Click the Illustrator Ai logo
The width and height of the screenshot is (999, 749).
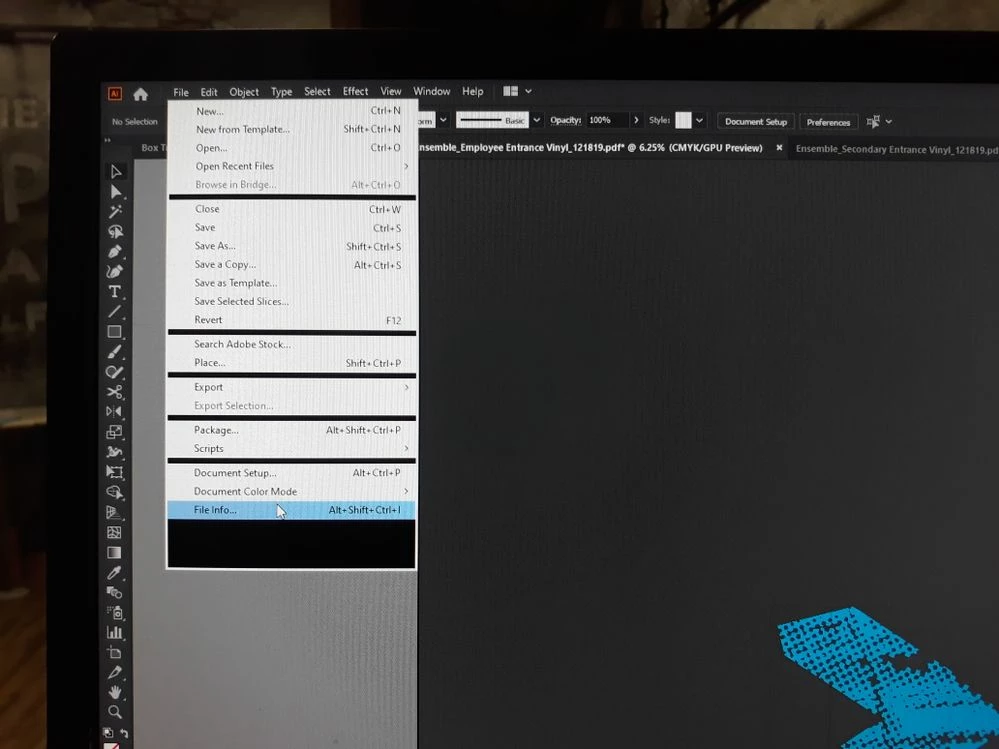pos(115,94)
